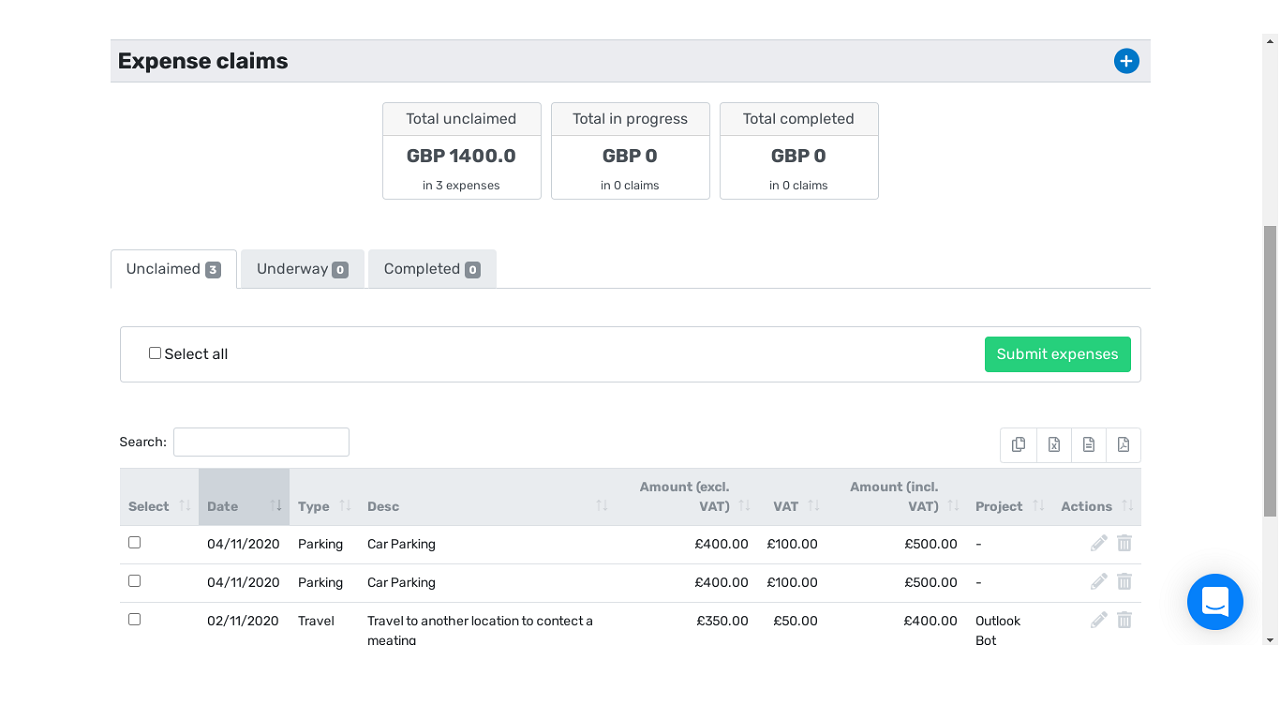The height and width of the screenshot is (720, 1280).
Task: Check the first Car Parking row checkbox
Action: pos(134,542)
